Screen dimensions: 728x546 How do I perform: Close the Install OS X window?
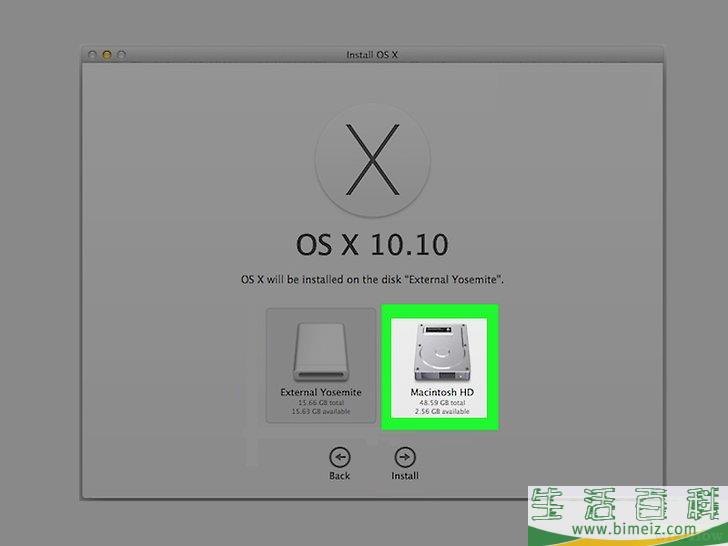pos(92,53)
